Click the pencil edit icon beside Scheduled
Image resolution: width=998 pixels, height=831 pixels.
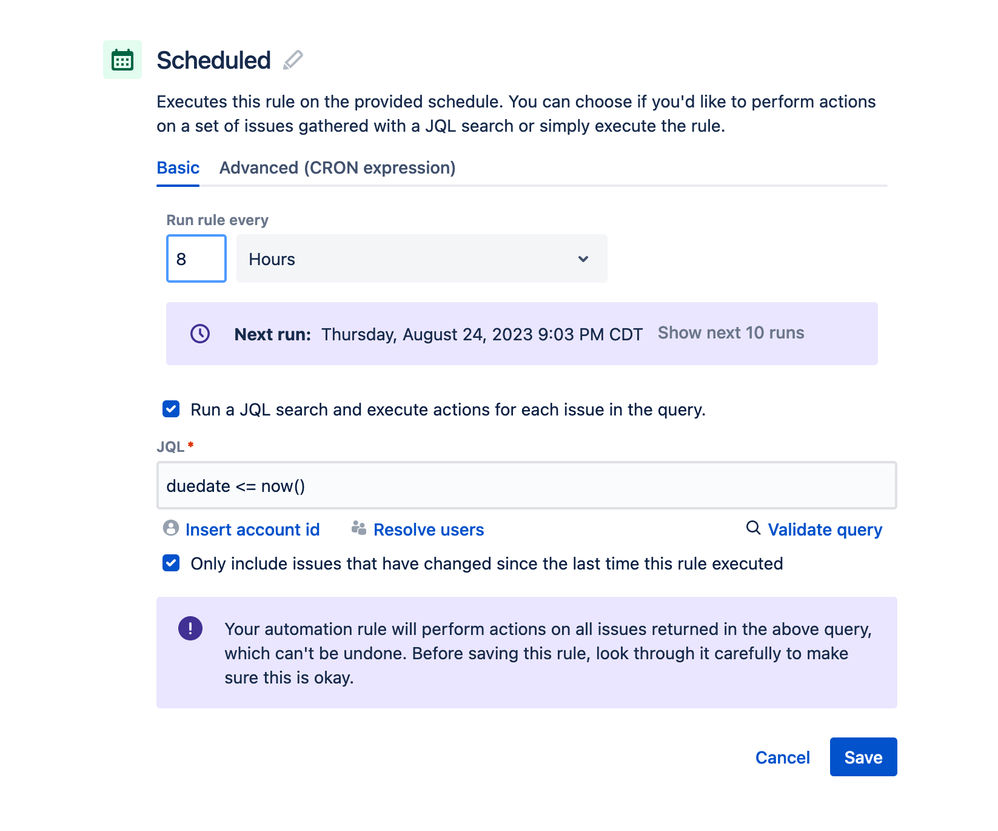click(293, 60)
